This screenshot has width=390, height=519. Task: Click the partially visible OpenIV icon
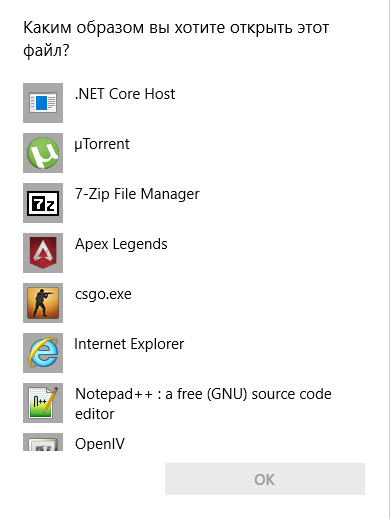[43, 442]
